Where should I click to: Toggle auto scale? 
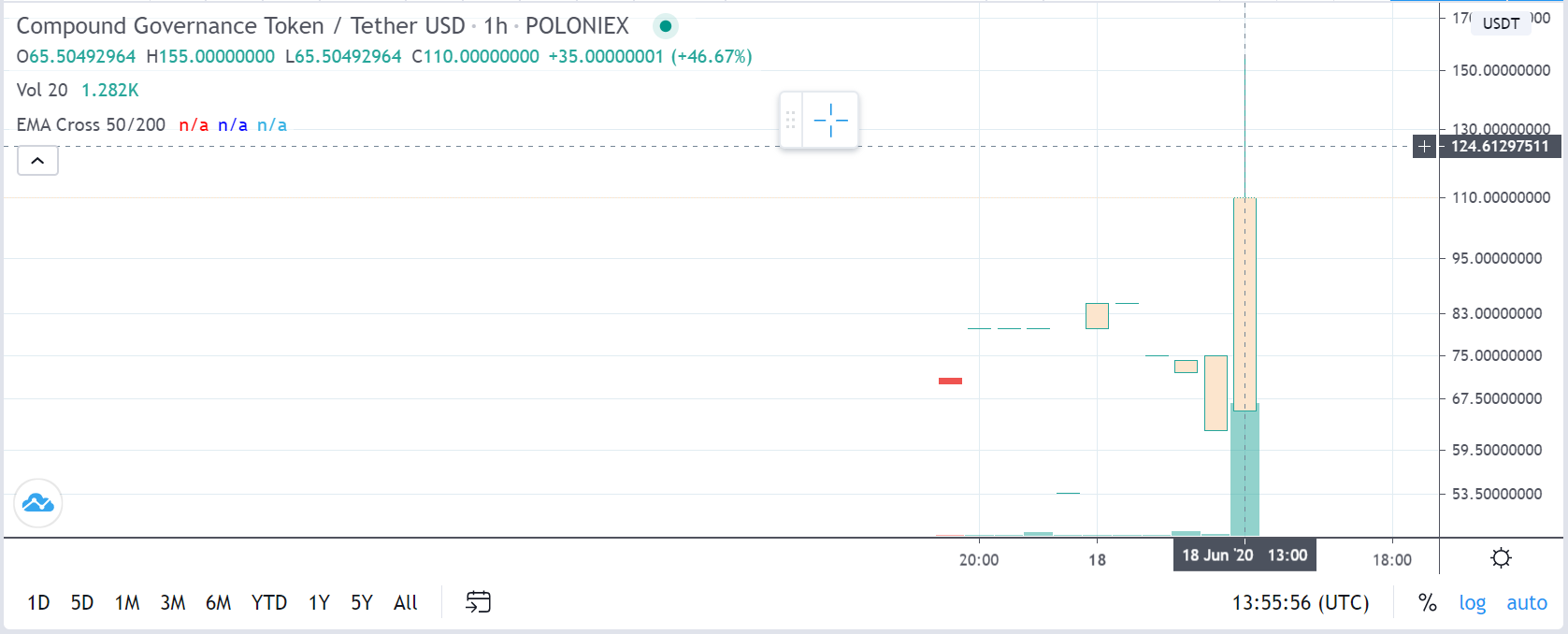click(1526, 603)
